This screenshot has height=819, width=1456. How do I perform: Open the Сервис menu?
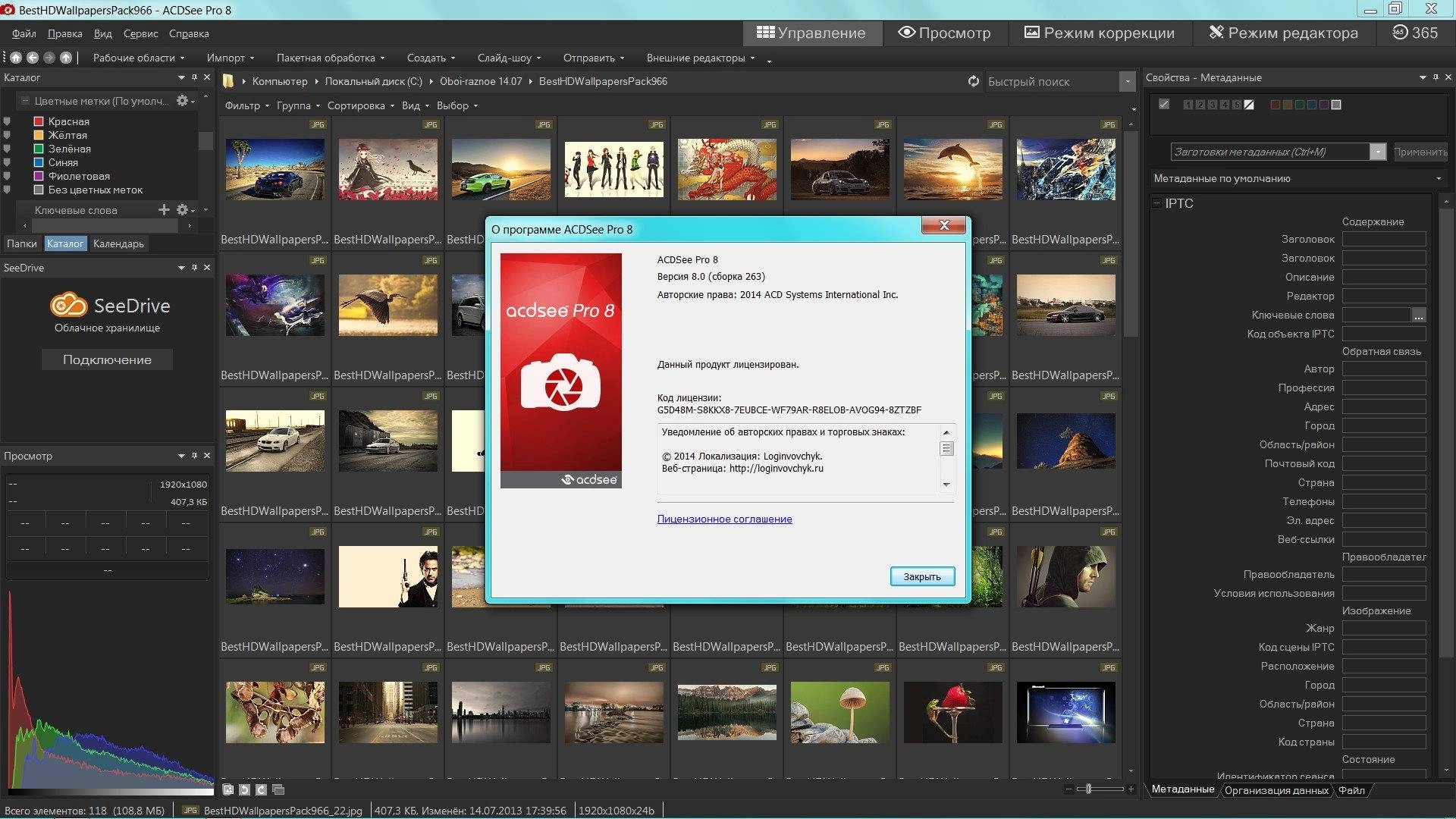[140, 33]
